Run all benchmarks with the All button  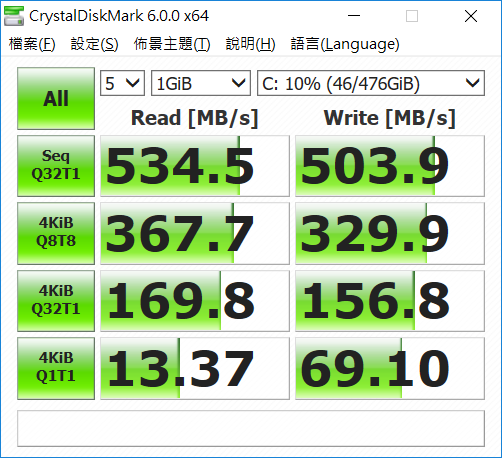[56, 98]
